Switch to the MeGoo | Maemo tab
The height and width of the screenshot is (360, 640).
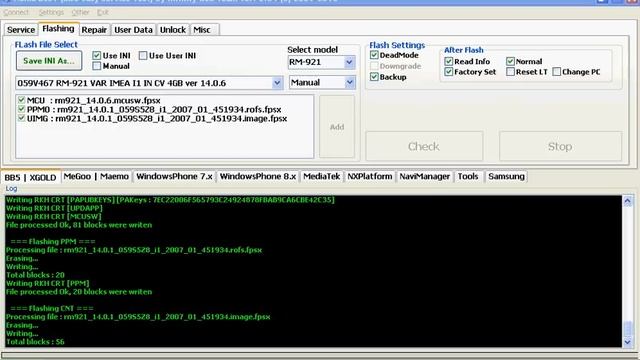pyautogui.click(x=96, y=176)
